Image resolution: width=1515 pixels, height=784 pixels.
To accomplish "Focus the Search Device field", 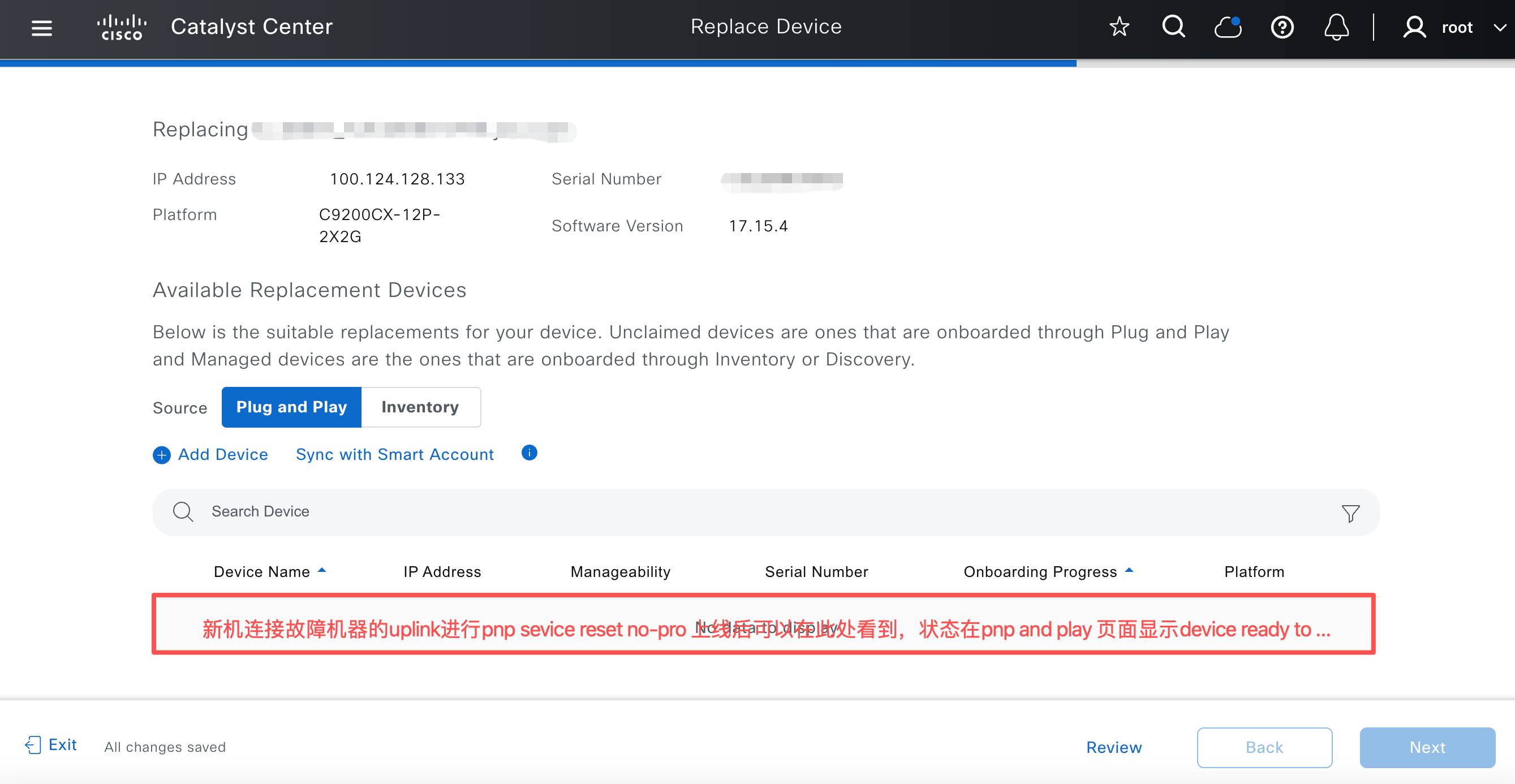I will click(x=766, y=512).
